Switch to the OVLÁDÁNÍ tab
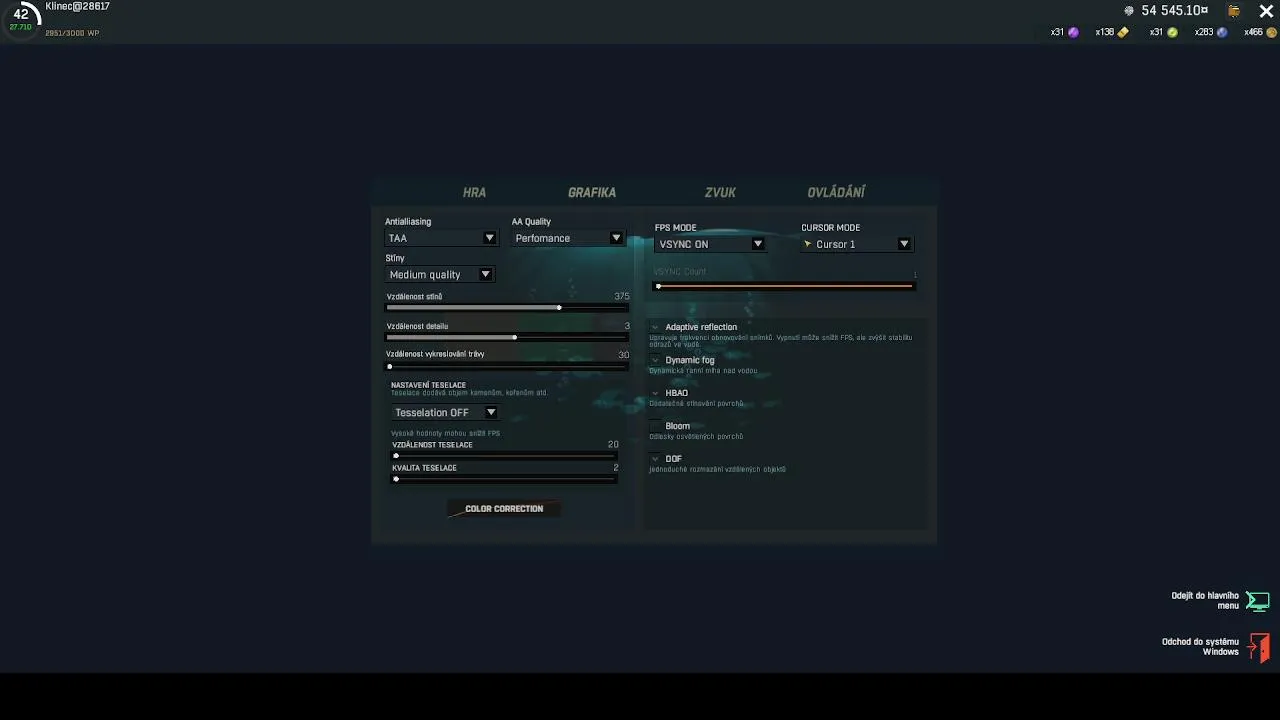 836,192
